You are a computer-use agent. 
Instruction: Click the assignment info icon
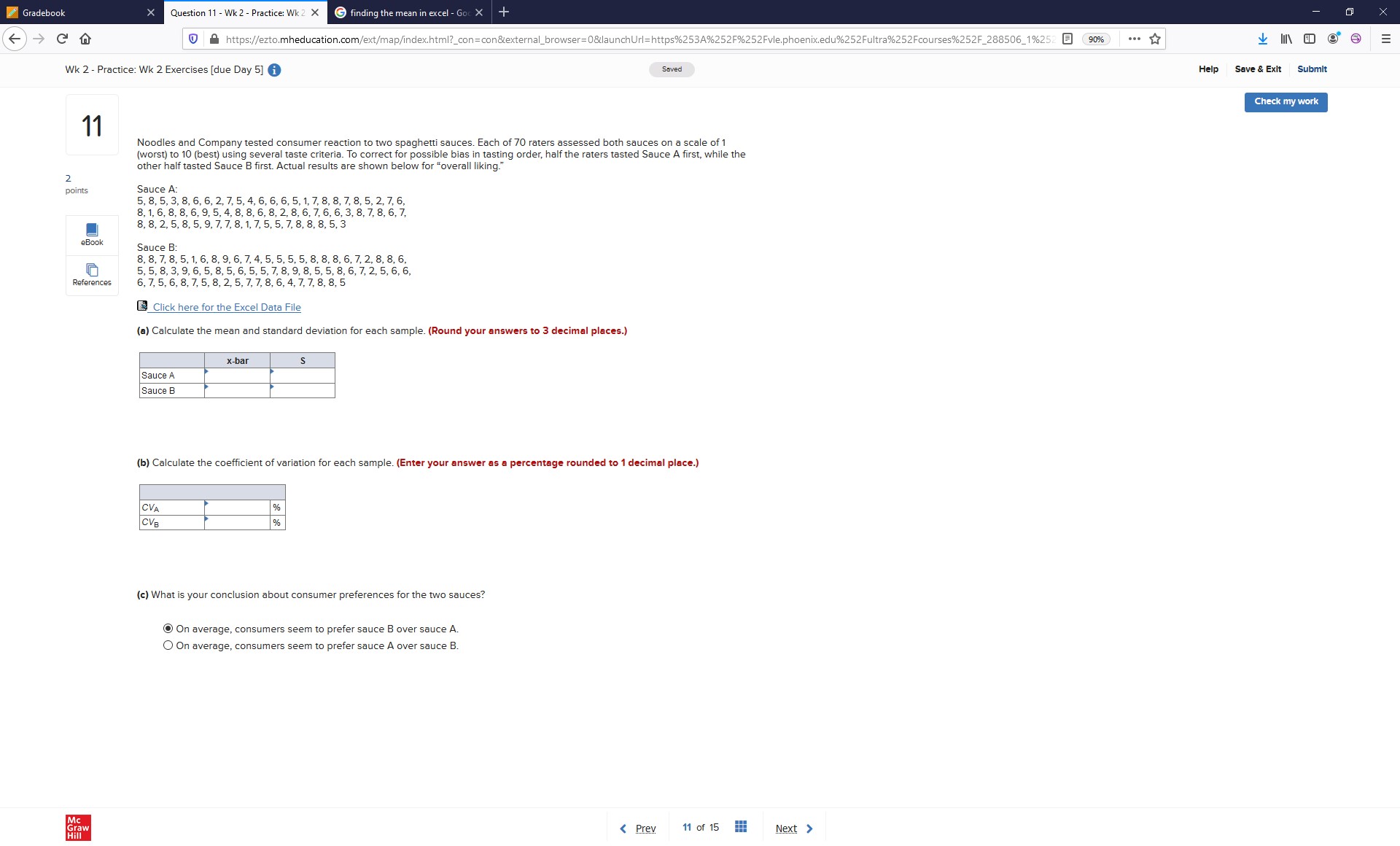pyautogui.click(x=274, y=70)
